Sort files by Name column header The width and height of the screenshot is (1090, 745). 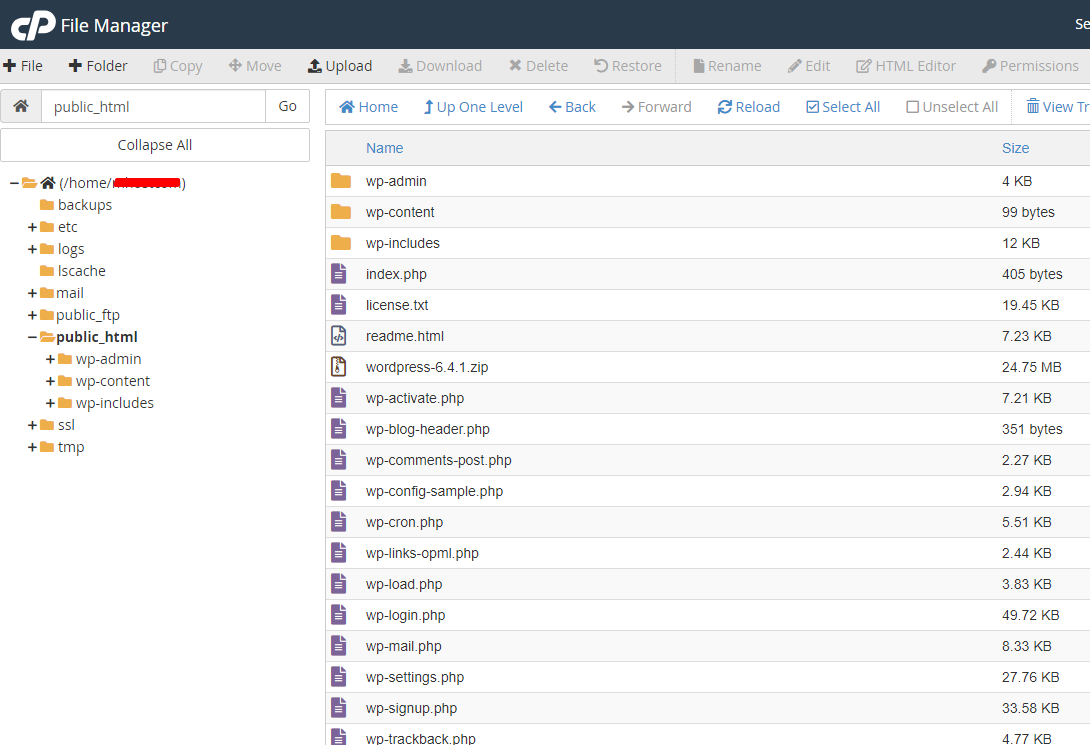point(384,148)
